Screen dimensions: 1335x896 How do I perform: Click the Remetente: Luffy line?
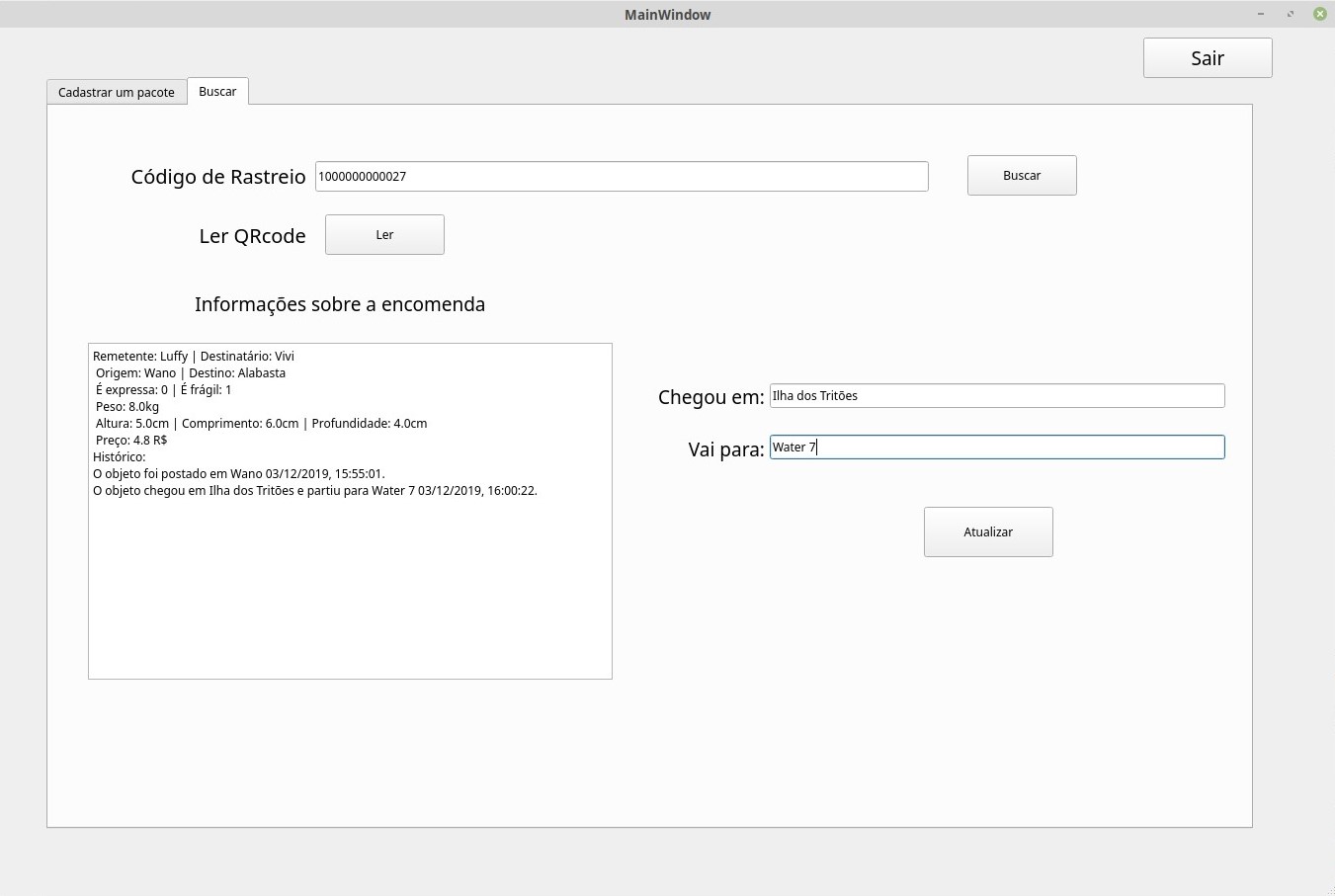tap(194, 356)
